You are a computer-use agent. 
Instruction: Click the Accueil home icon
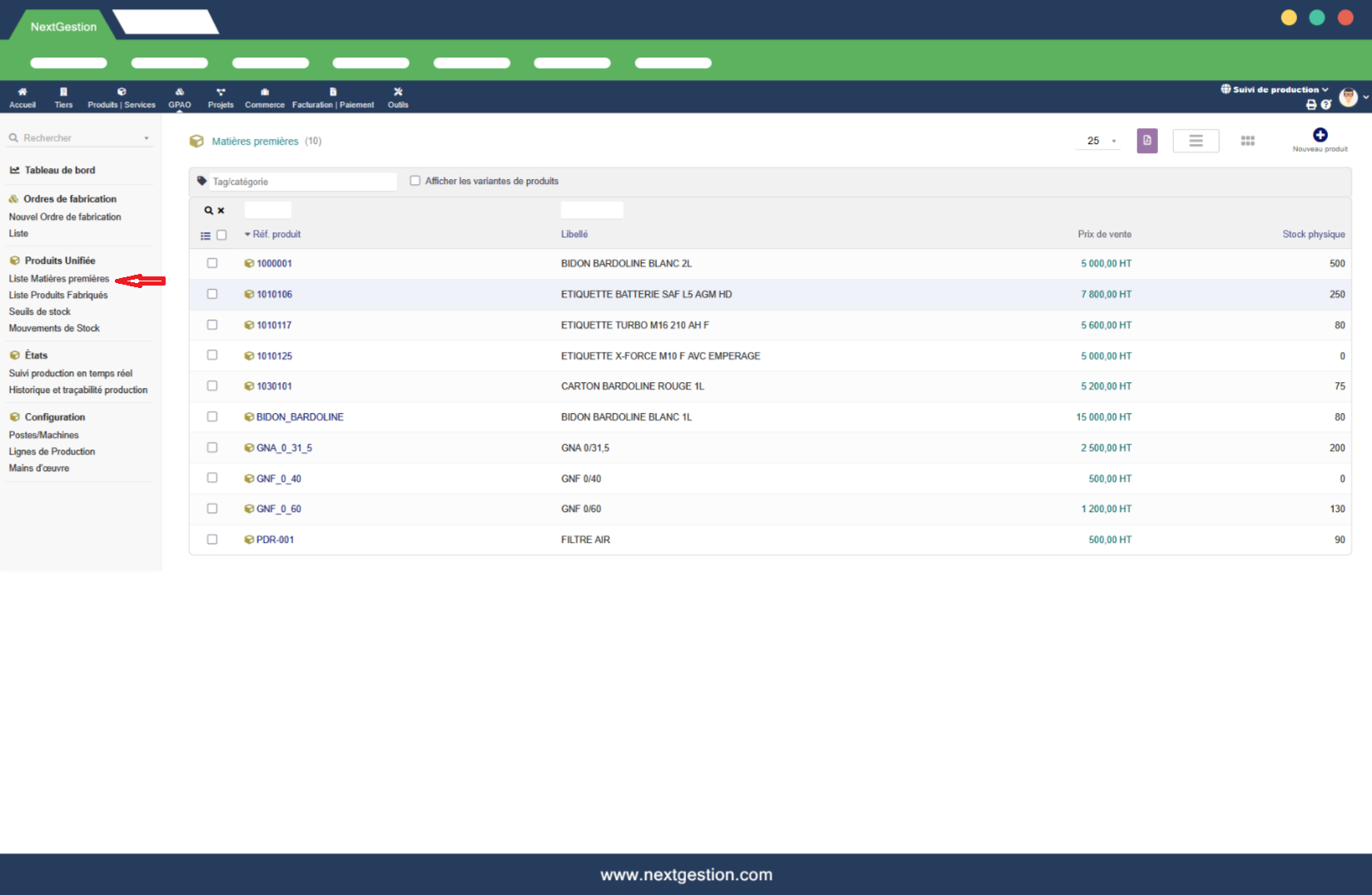pos(22,92)
